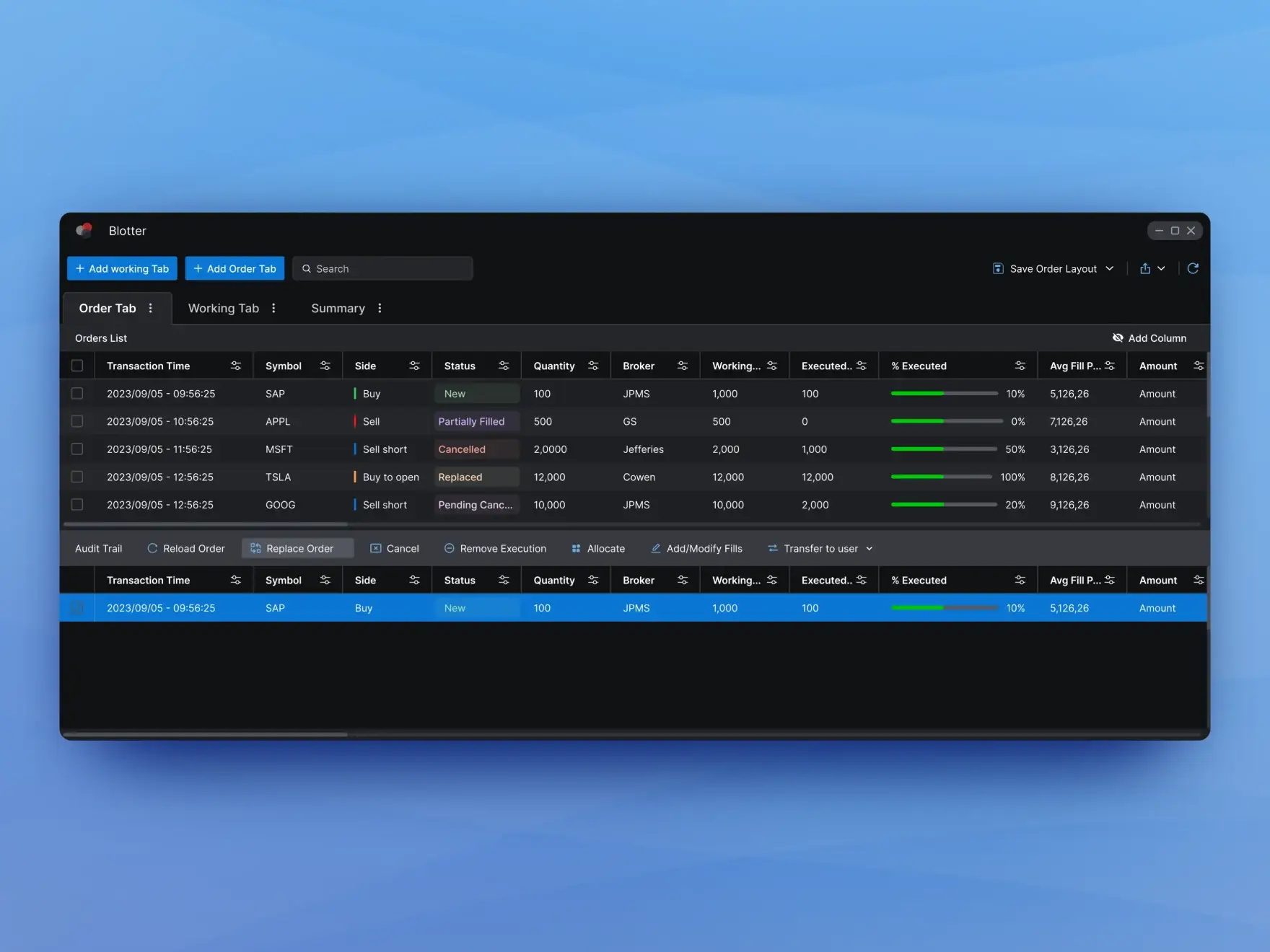The width and height of the screenshot is (1270, 952).
Task: Click the Add Column button
Action: coord(1150,338)
